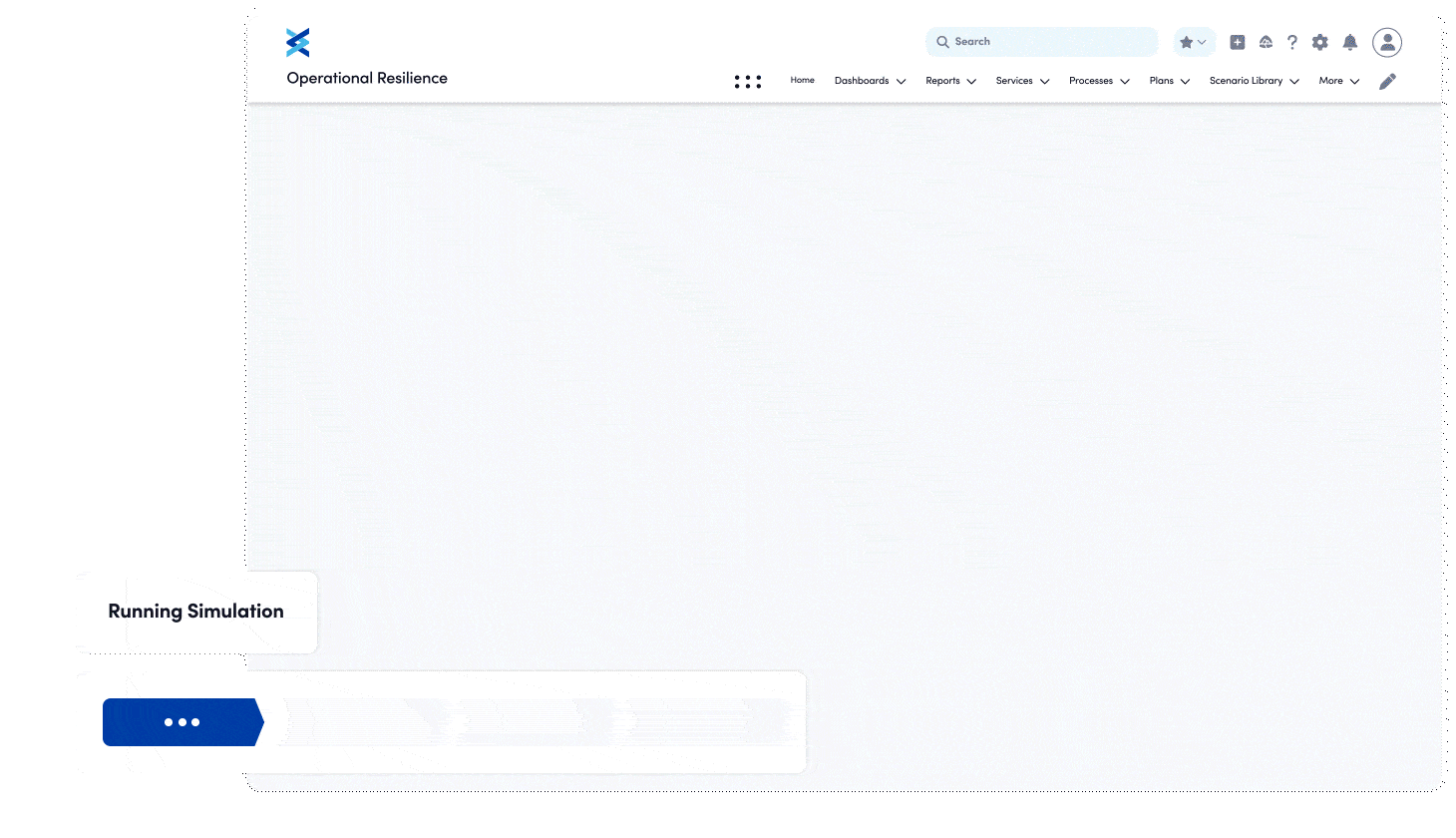Select the Services tab
The width and height of the screenshot is (1456, 838).
(1013, 81)
